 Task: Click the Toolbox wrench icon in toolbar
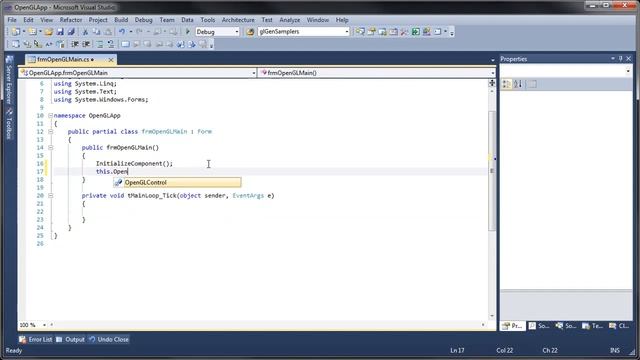pos(404,32)
